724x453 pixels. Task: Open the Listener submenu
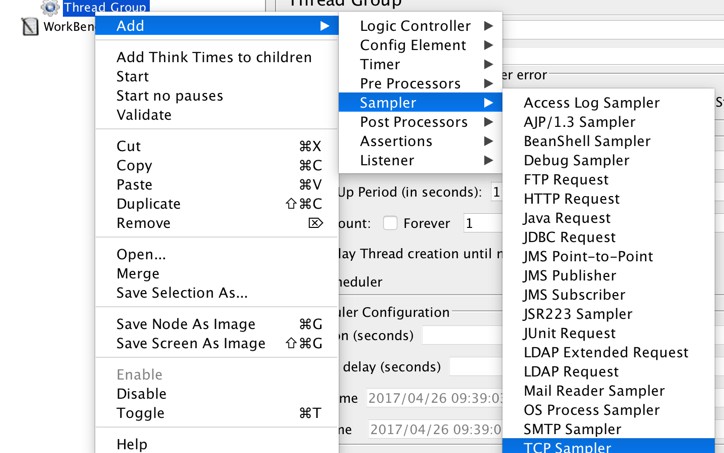[x=387, y=160]
